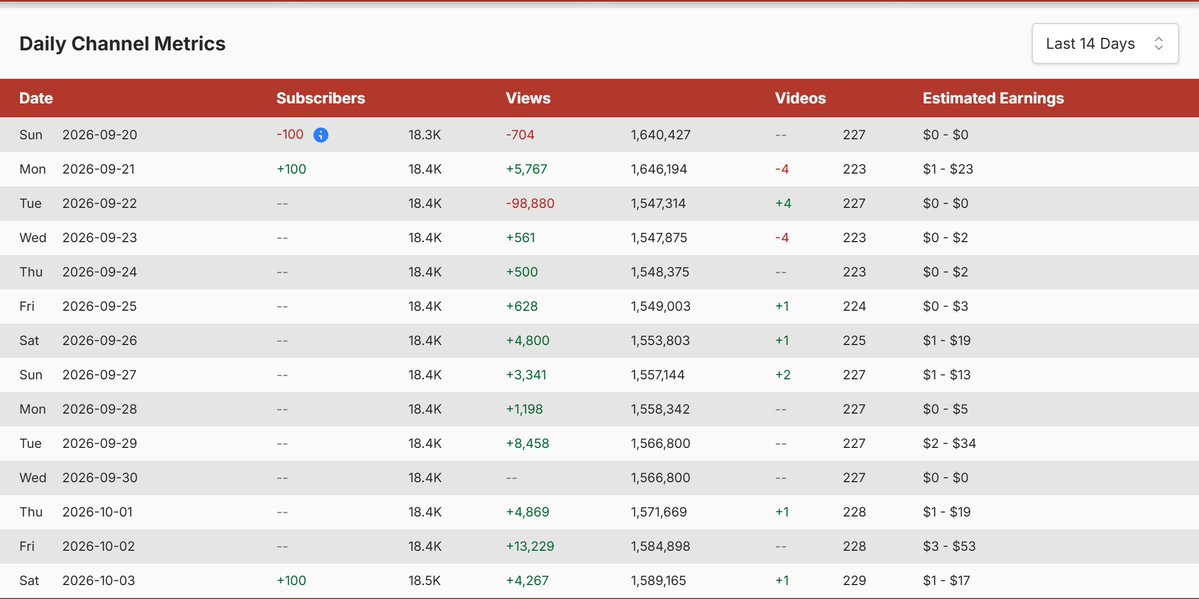Screen dimensions: 1199x599
Task: Click the video count 229
Action: (854, 581)
